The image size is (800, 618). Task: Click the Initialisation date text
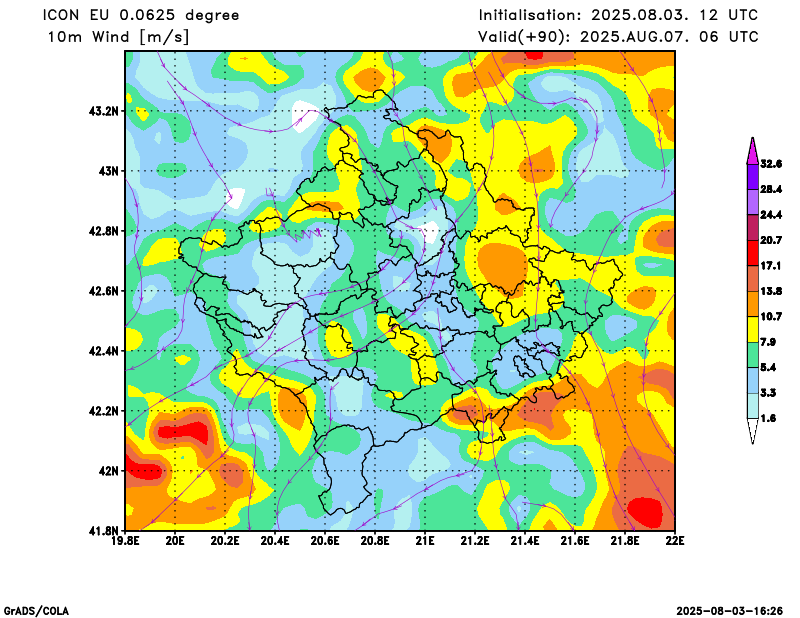(x=618, y=15)
